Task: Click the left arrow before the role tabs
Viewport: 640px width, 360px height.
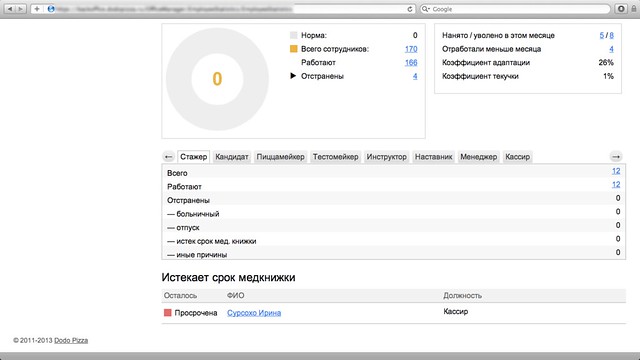Action: tap(169, 157)
